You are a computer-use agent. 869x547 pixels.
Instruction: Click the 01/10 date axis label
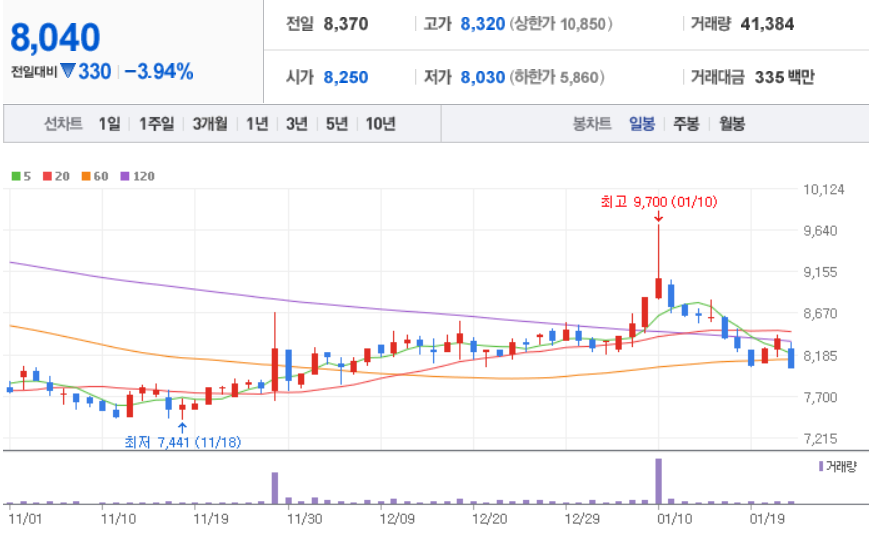pyautogui.click(x=674, y=519)
